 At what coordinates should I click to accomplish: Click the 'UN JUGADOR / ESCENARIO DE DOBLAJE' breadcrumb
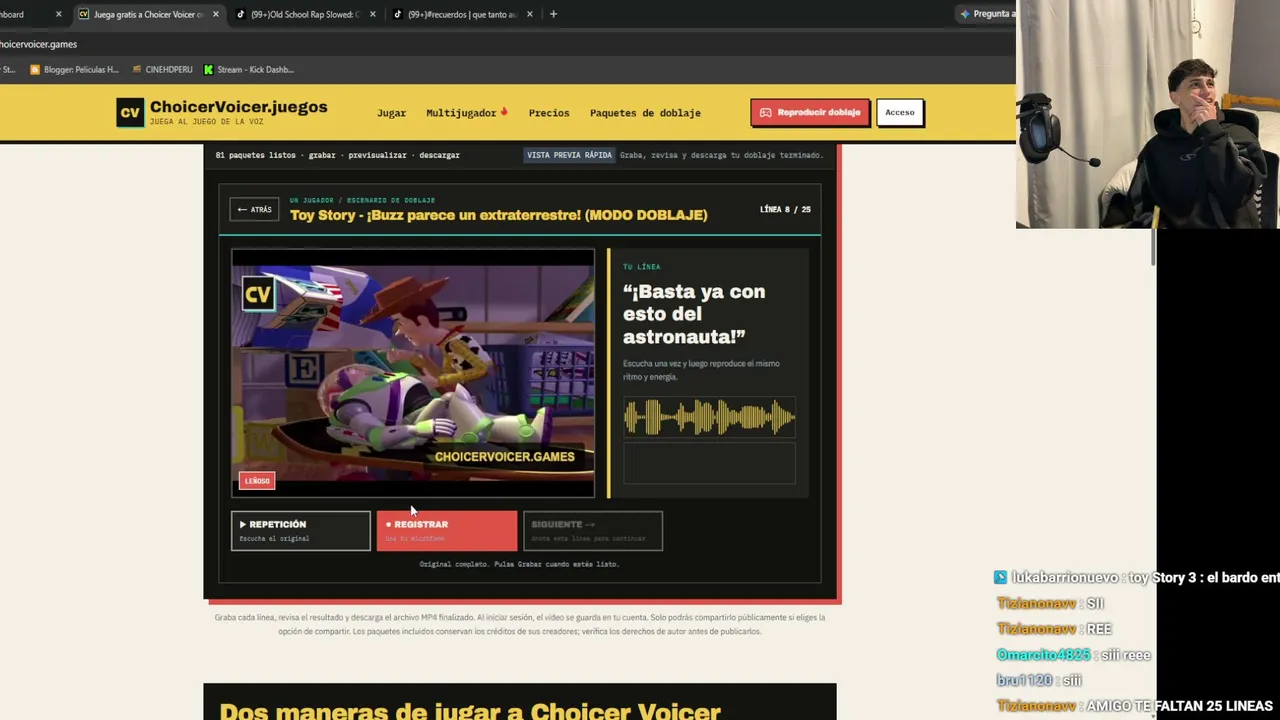click(x=362, y=200)
